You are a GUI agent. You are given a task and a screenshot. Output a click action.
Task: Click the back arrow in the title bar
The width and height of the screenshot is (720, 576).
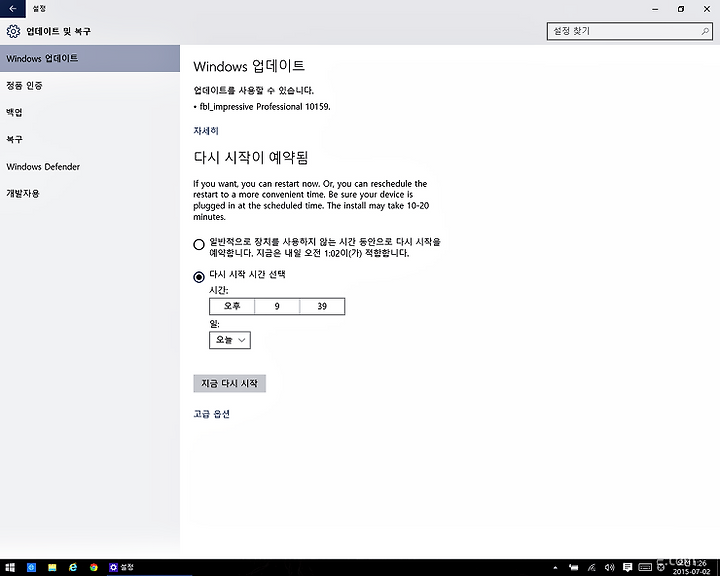point(12,8)
